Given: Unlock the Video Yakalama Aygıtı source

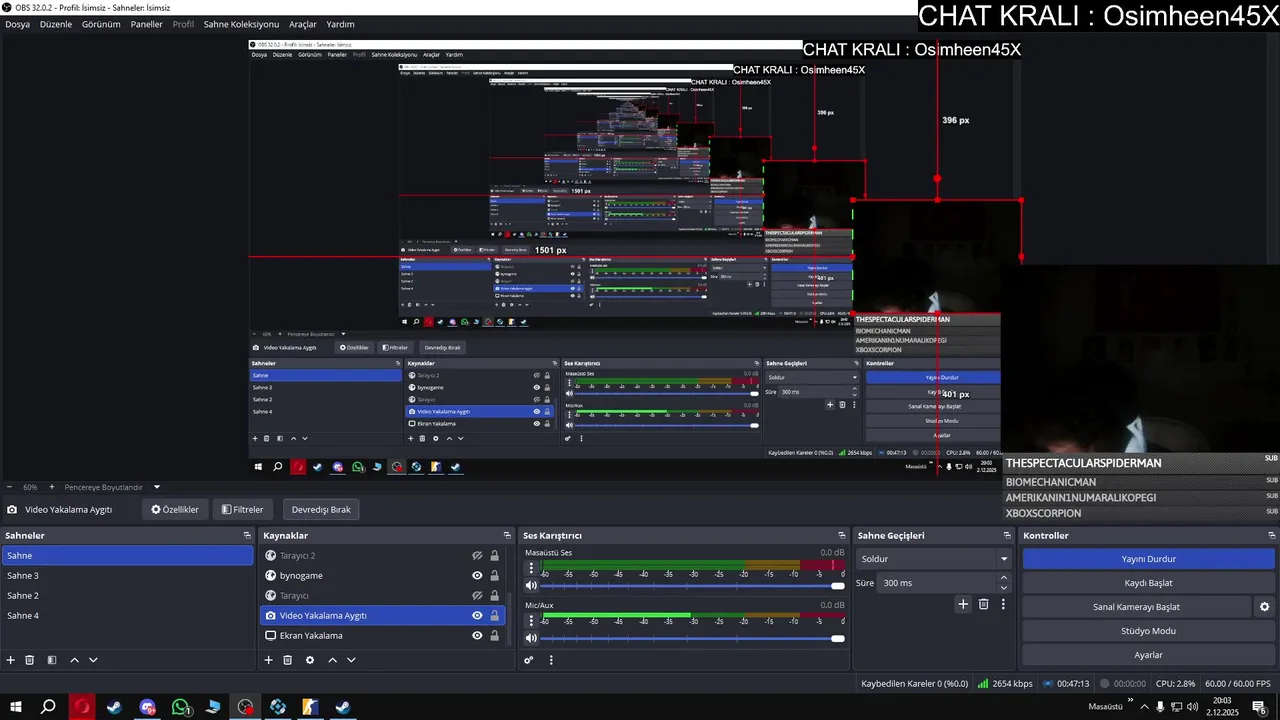Looking at the screenshot, I should pos(494,616).
